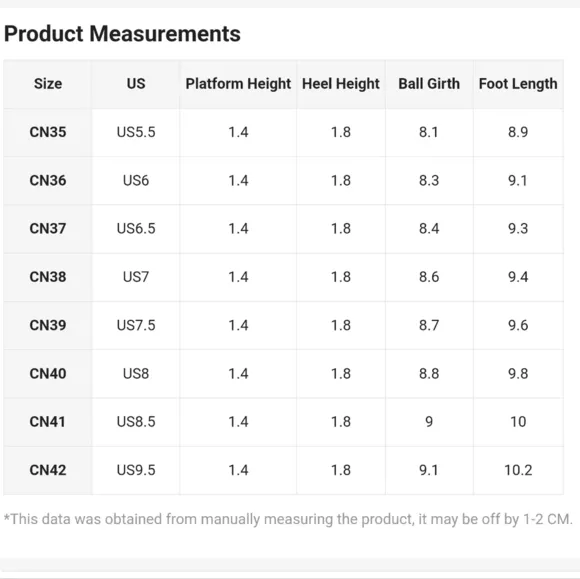Click the Product Measurements heading

click(122, 34)
